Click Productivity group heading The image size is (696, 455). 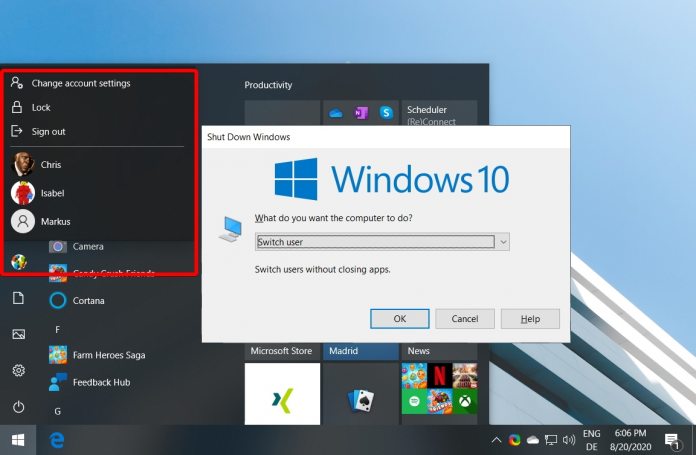pyautogui.click(x=268, y=85)
